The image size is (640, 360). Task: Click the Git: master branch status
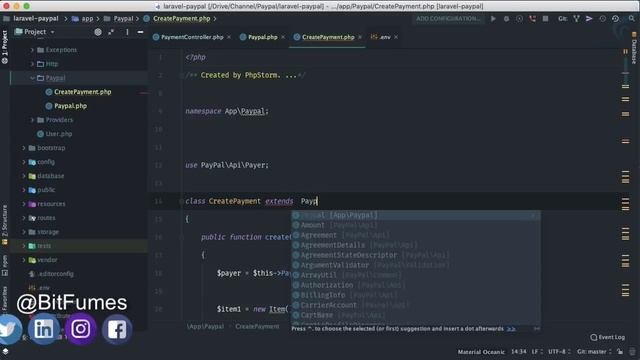(x=593, y=351)
